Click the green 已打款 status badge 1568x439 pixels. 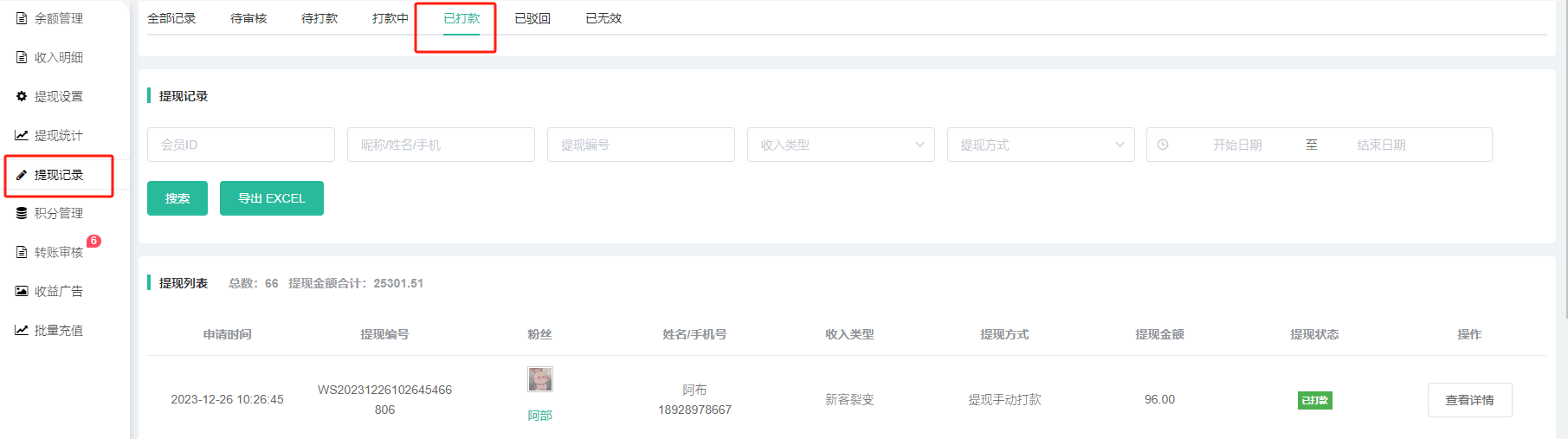click(x=1314, y=400)
